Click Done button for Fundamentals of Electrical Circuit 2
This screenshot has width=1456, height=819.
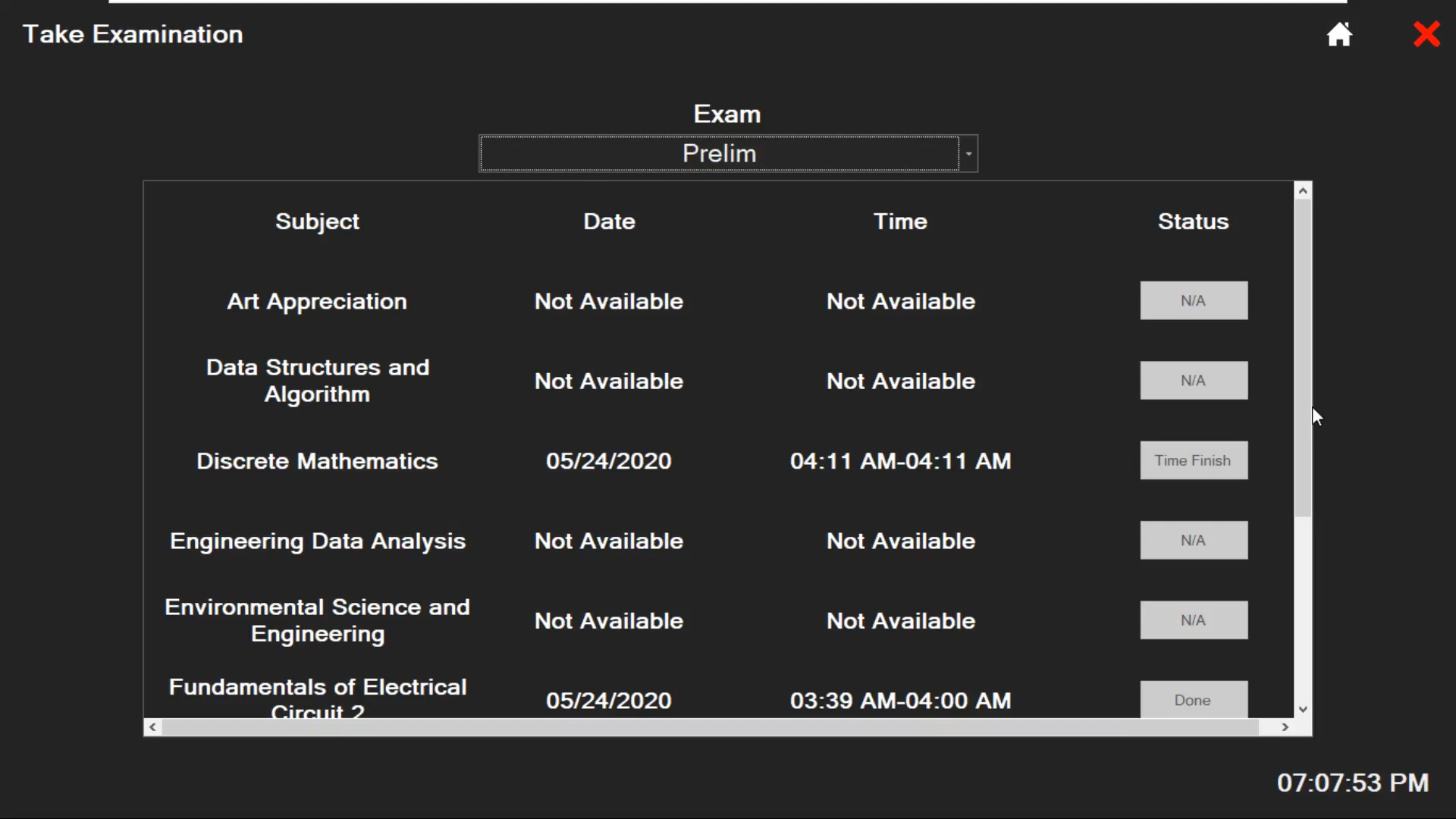[1194, 699]
